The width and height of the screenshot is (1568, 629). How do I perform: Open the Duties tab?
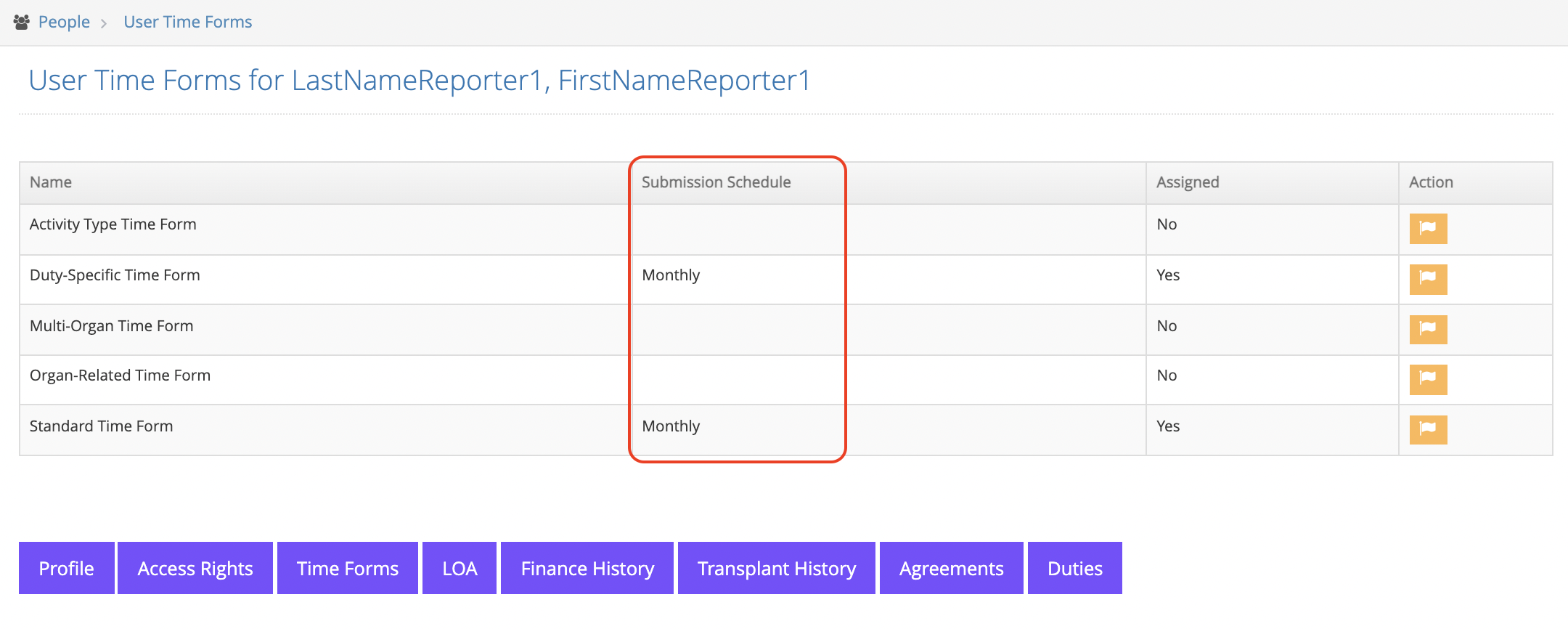click(x=1075, y=568)
